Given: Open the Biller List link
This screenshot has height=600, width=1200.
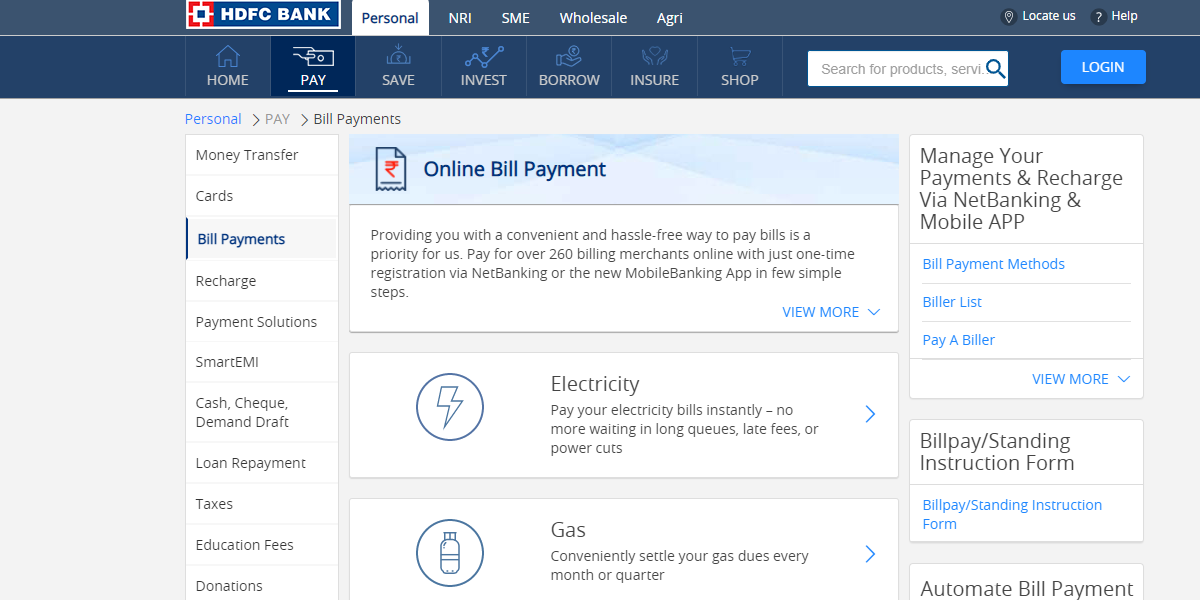Looking at the screenshot, I should click(x=951, y=301).
